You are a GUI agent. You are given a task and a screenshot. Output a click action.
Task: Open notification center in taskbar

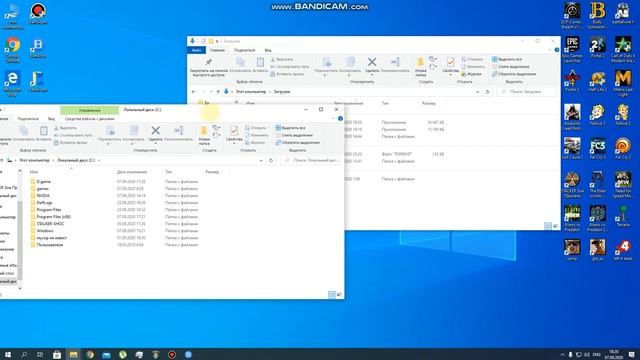tap(632, 354)
